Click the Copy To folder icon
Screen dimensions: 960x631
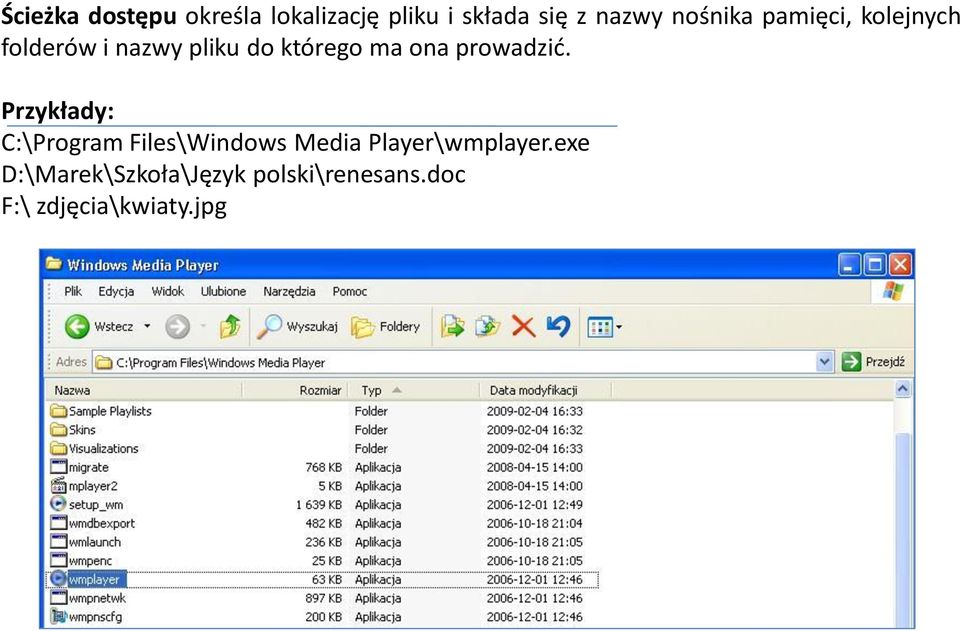[488, 327]
